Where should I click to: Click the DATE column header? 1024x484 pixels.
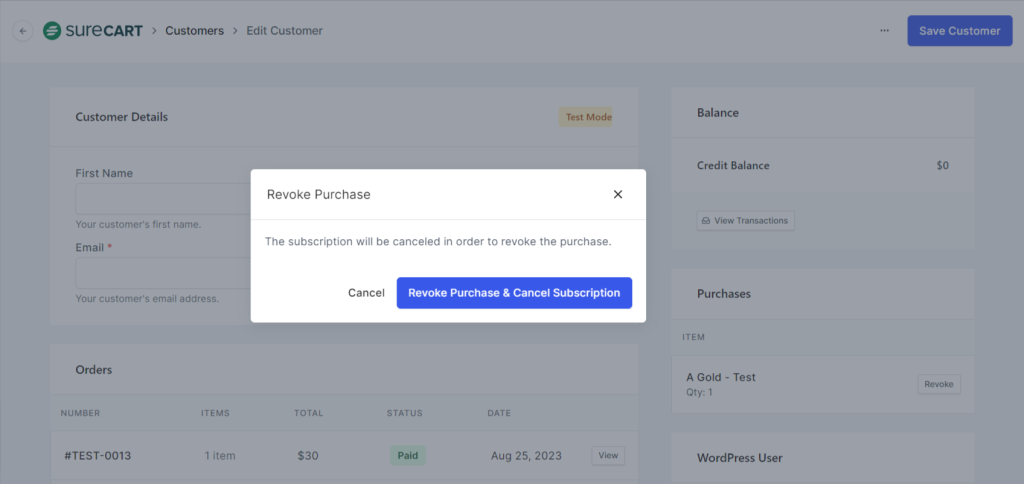[499, 413]
